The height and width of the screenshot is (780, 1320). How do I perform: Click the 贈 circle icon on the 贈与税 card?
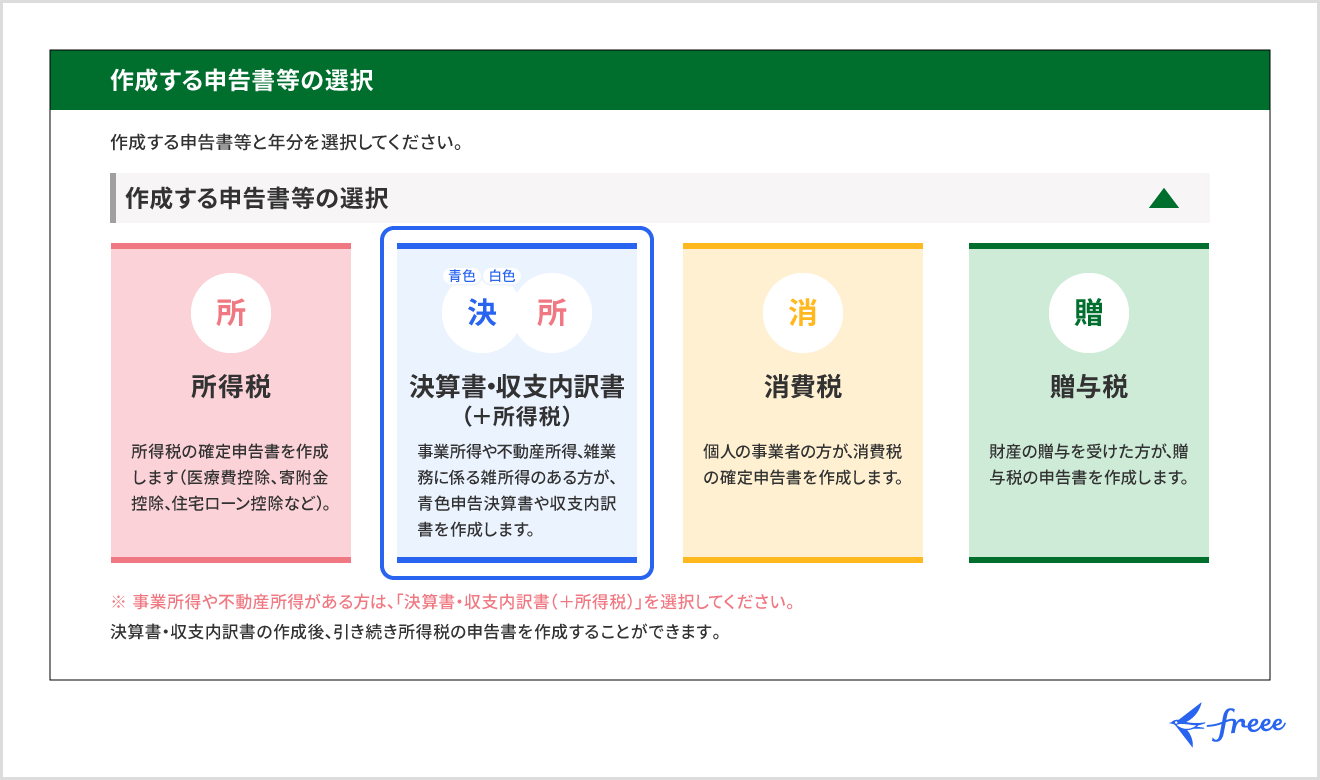tap(1088, 312)
